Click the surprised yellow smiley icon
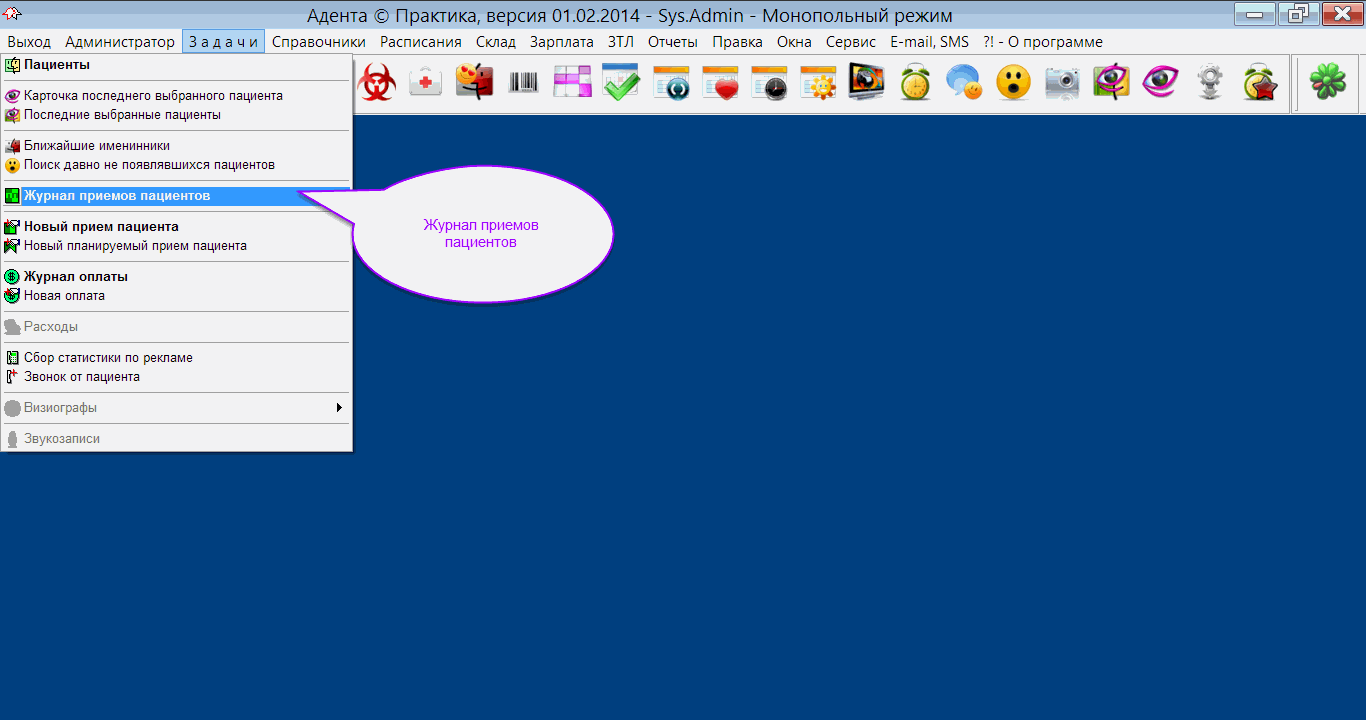1366x720 pixels. pyautogui.click(x=1013, y=83)
